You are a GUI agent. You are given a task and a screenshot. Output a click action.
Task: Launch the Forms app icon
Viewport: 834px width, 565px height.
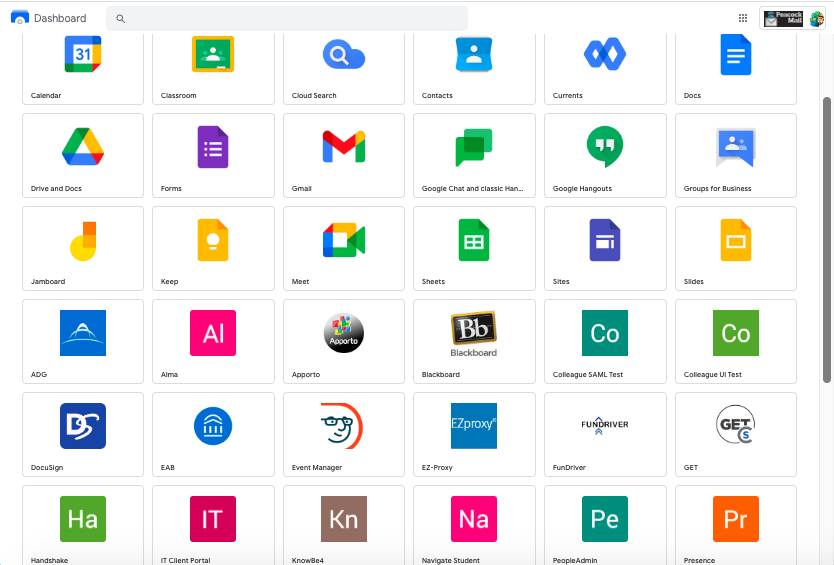point(213,147)
